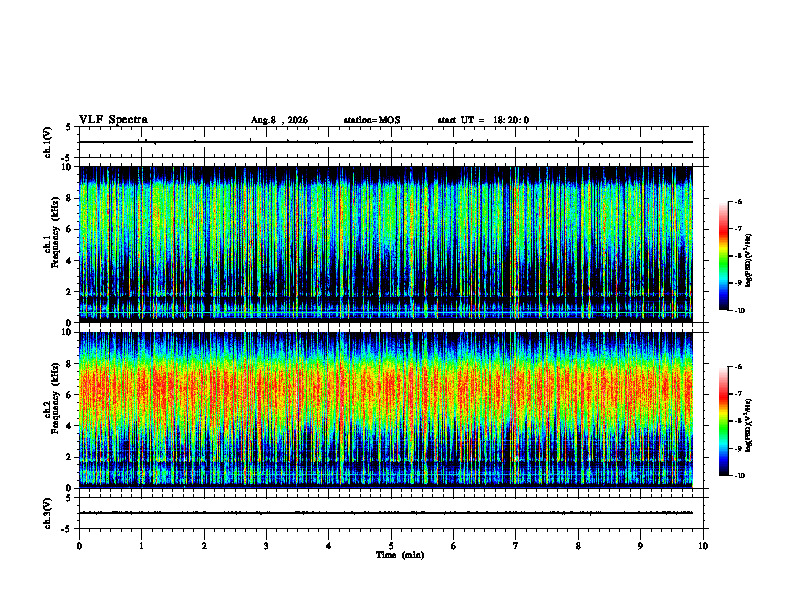Image resolution: width=792 pixels, height=612 pixels.
Task: Click inside the ch.1 spectrogram panel
Action: (385, 244)
